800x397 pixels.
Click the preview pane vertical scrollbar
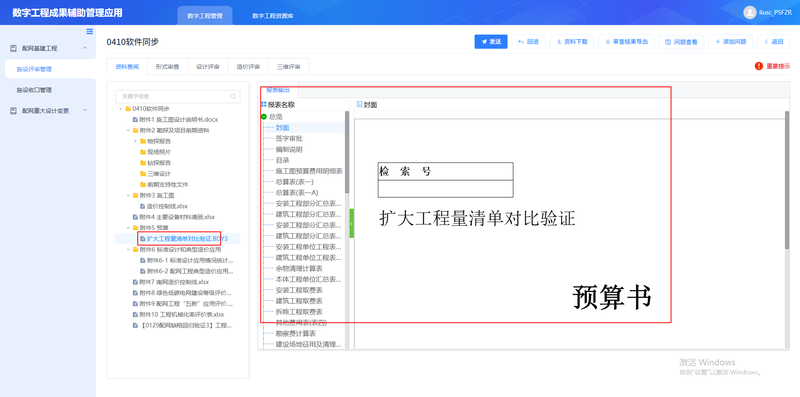point(786,179)
